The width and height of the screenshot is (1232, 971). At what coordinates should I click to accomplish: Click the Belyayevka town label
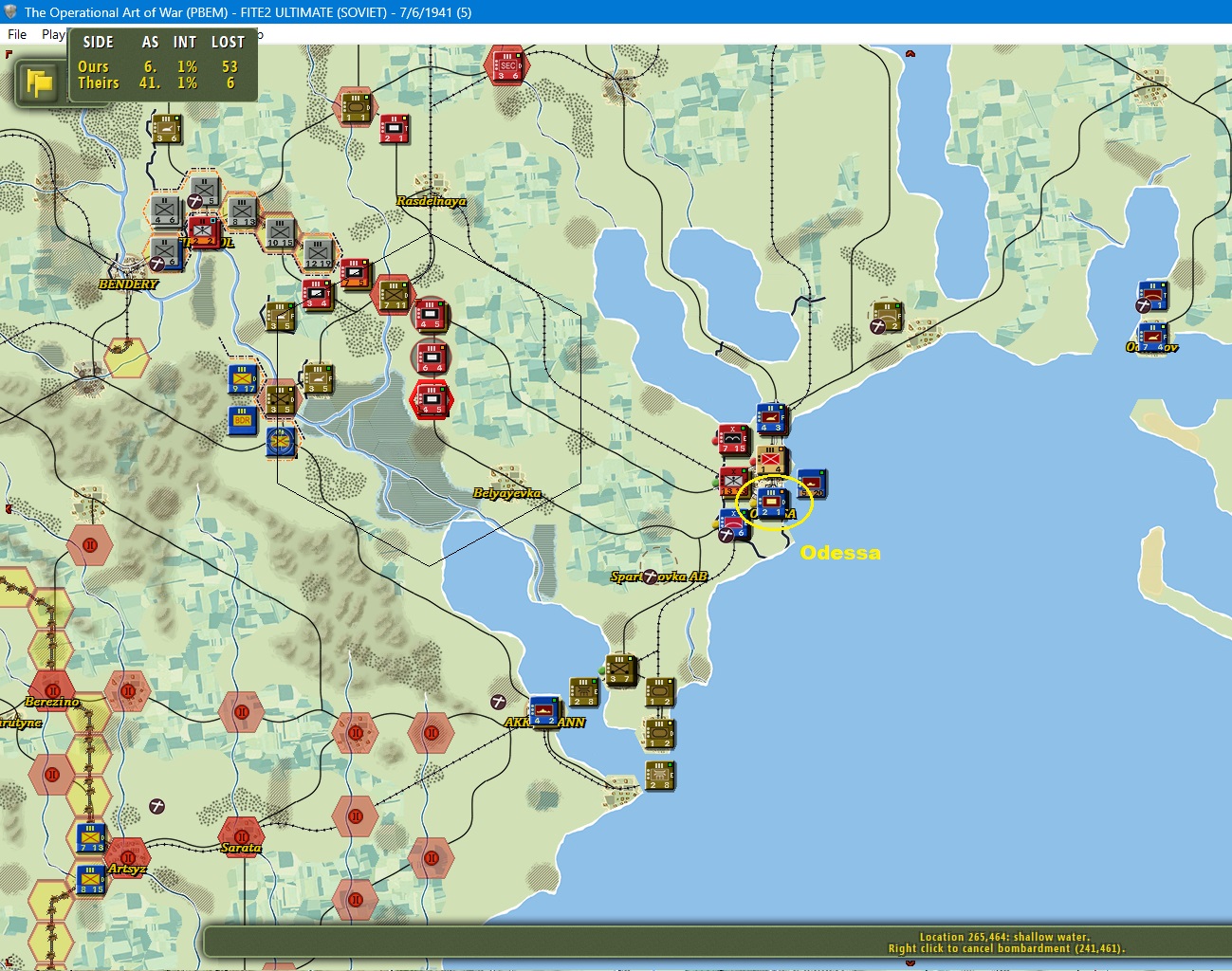(507, 493)
